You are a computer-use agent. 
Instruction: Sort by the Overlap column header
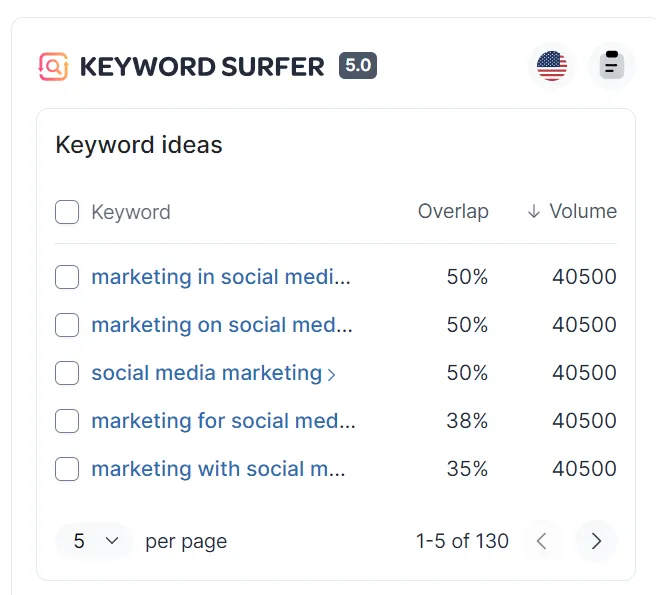453,211
